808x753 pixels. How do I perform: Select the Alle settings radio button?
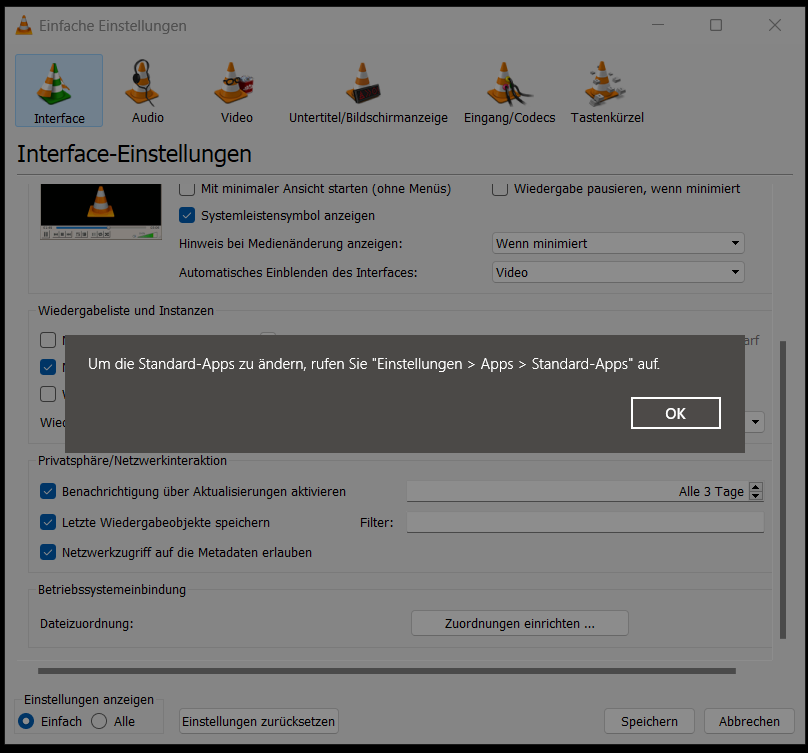pos(99,721)
